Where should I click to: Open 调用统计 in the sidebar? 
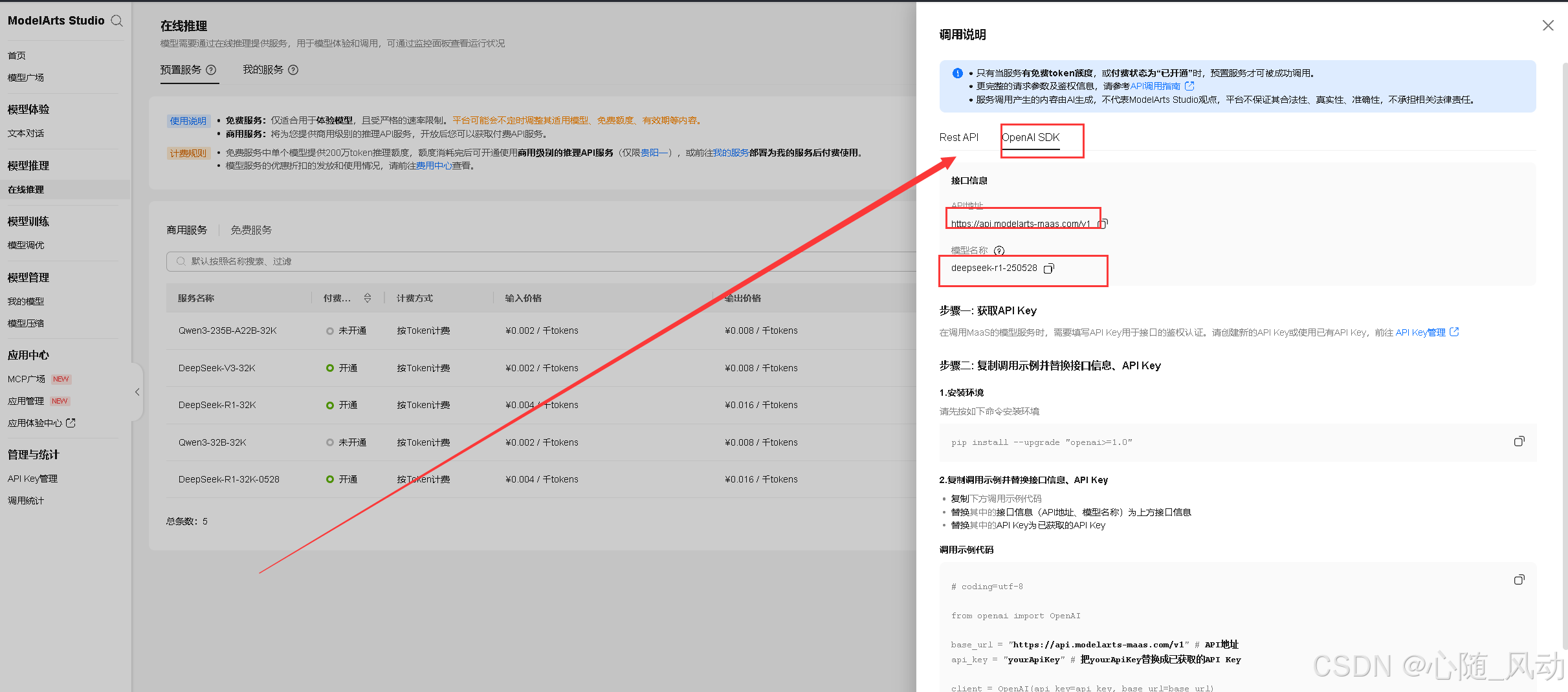[26, 501]
